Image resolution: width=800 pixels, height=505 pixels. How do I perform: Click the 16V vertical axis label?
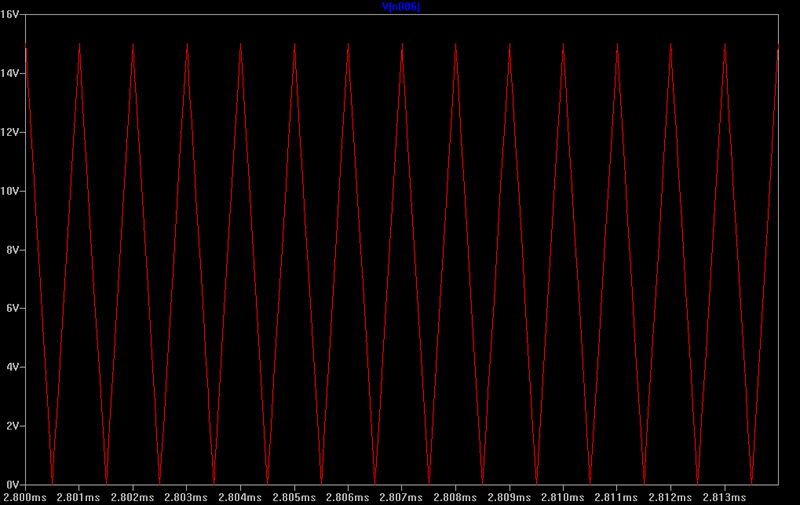11,15
